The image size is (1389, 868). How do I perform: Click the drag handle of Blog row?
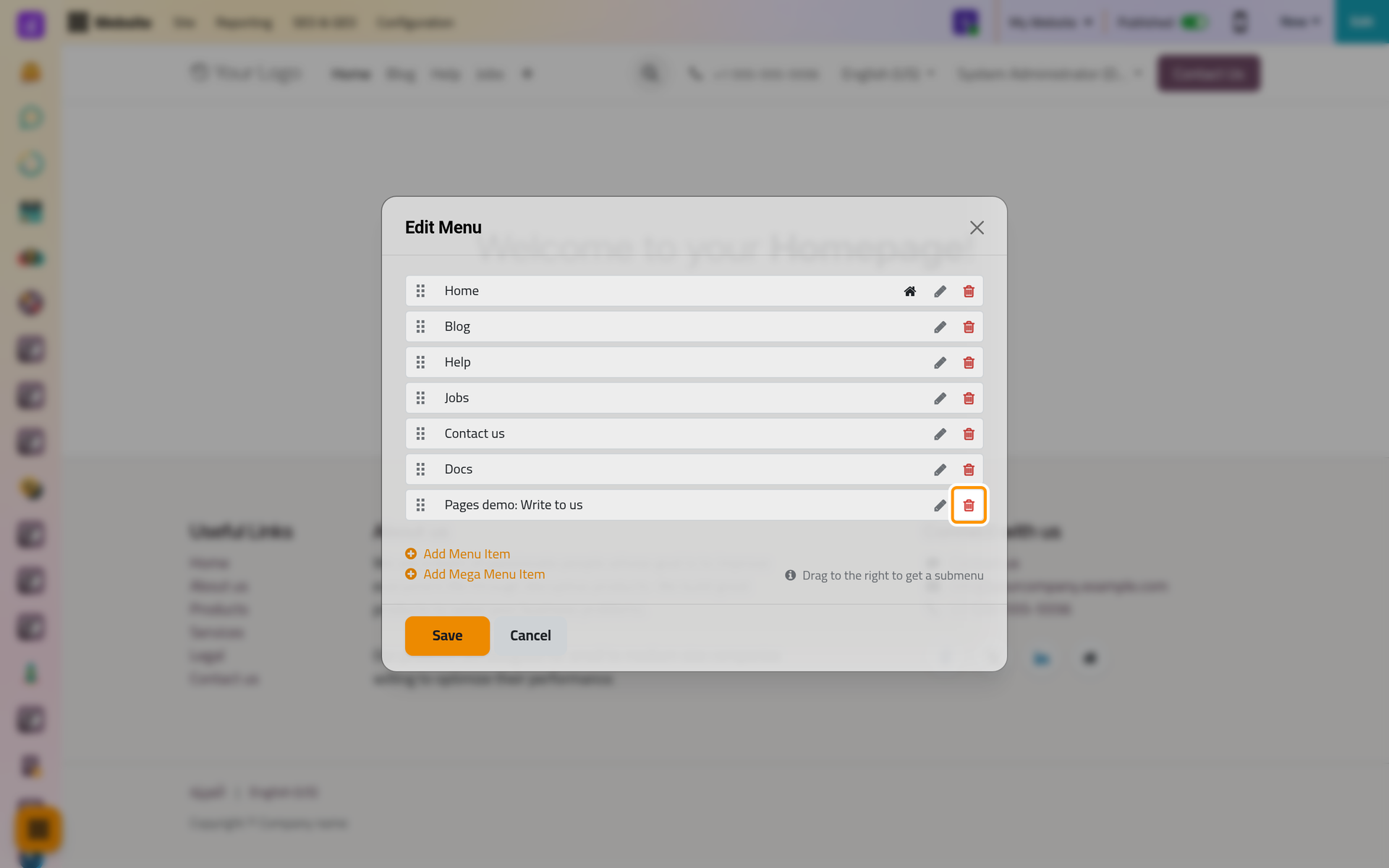coord(420,326)
